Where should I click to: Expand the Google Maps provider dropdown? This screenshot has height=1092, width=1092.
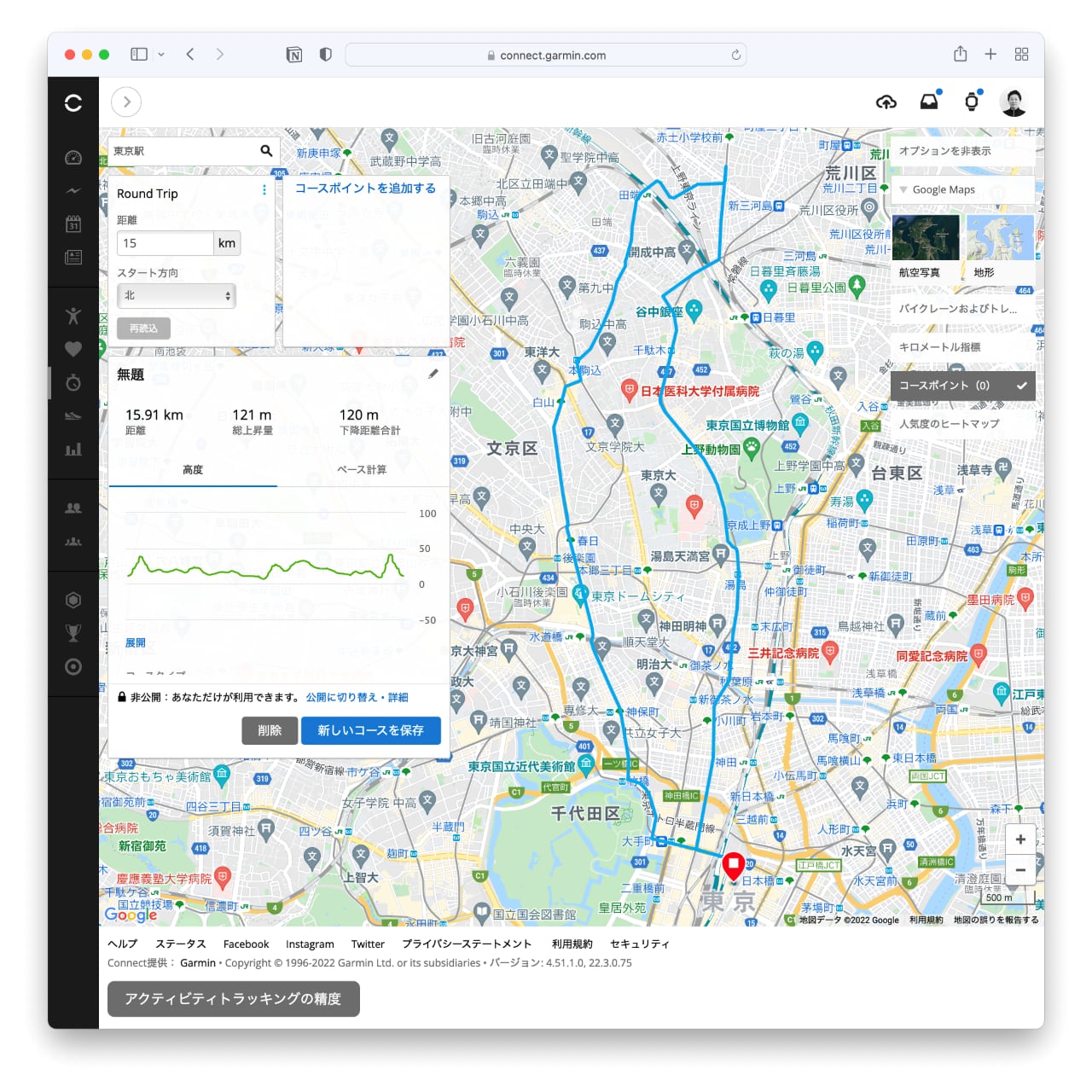[x=962, y=189]
